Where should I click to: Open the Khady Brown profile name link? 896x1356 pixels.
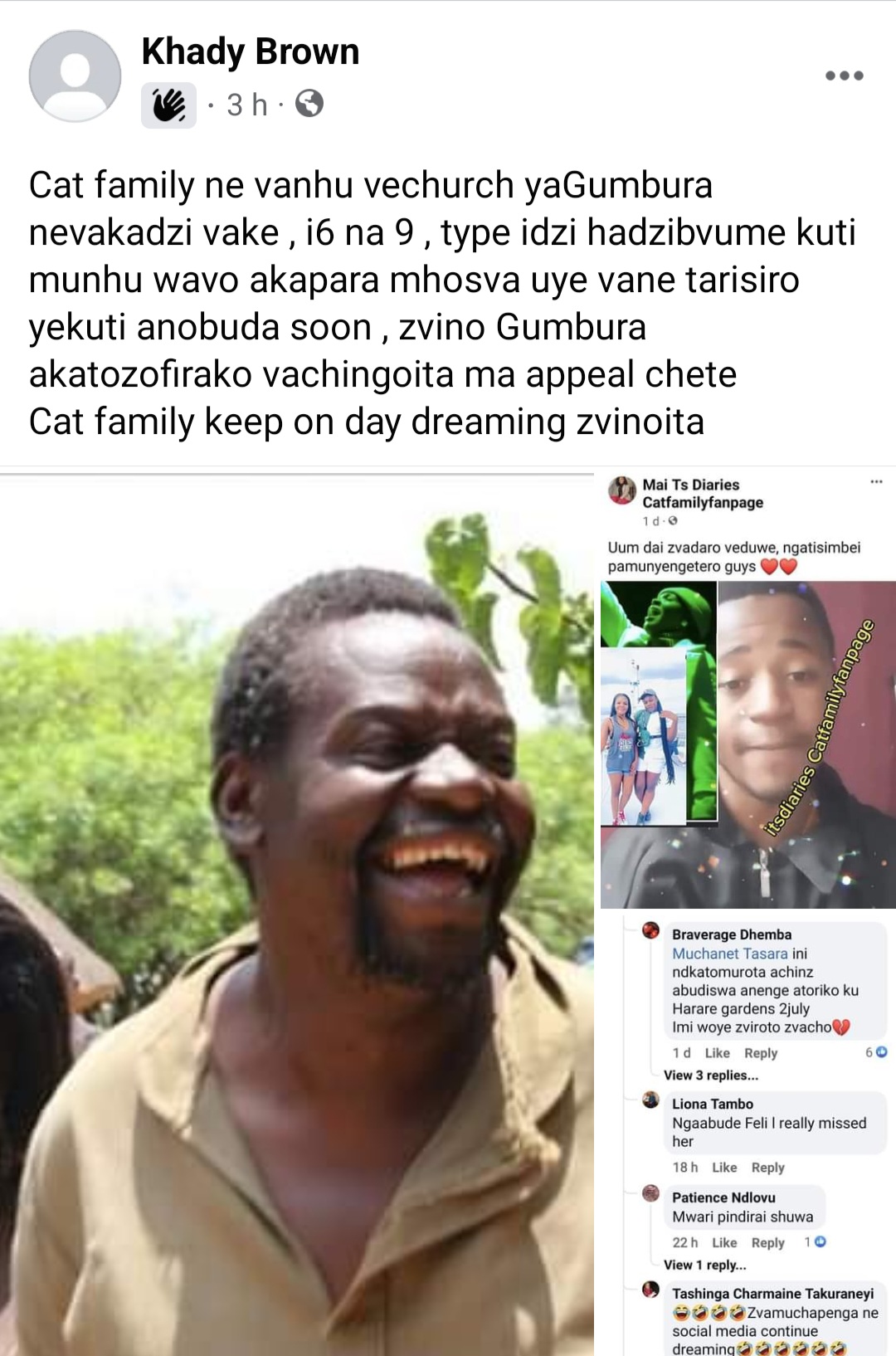251,51
